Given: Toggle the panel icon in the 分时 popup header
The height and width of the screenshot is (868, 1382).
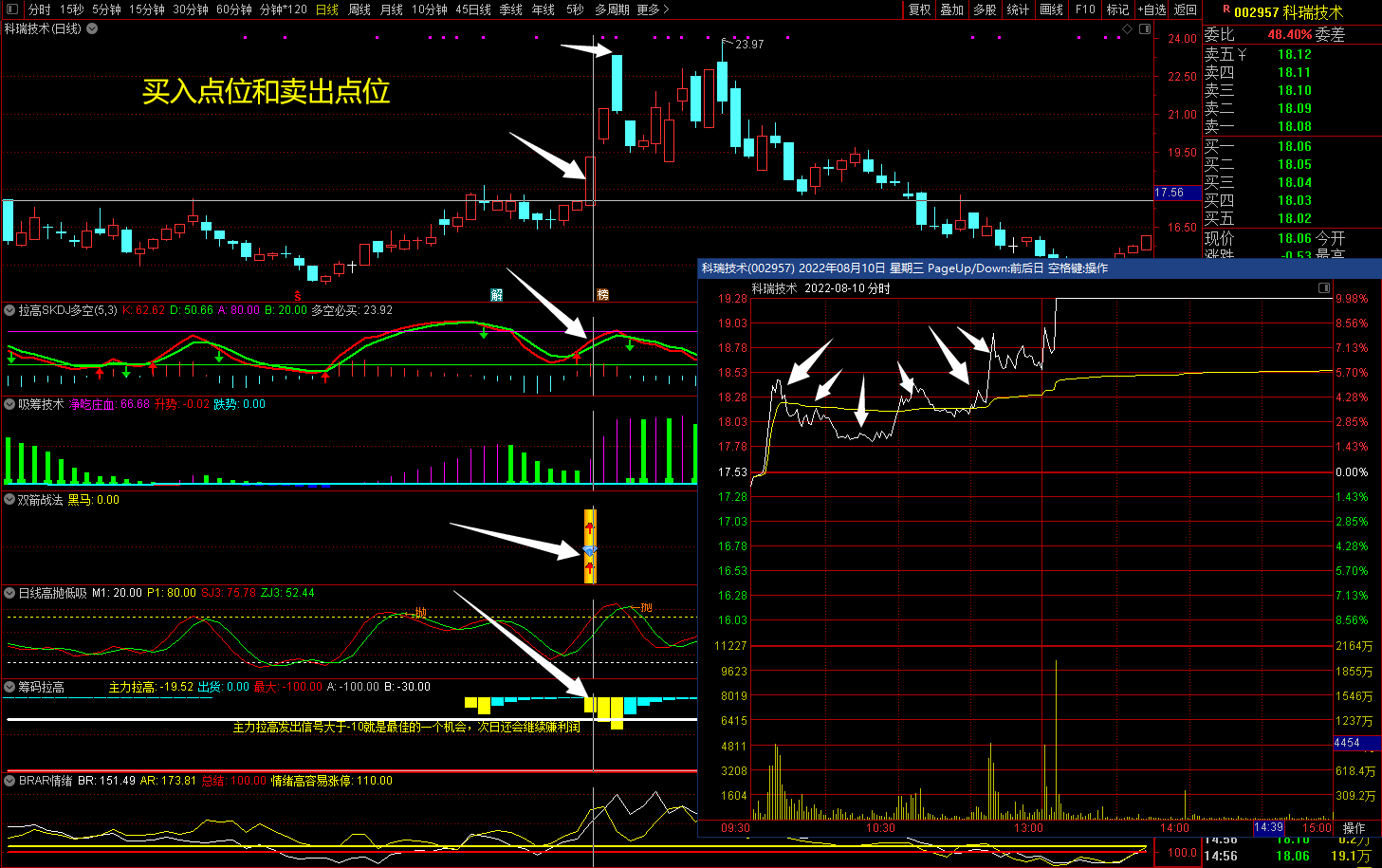Looking at the screenshot, I should click(1324, 287).
